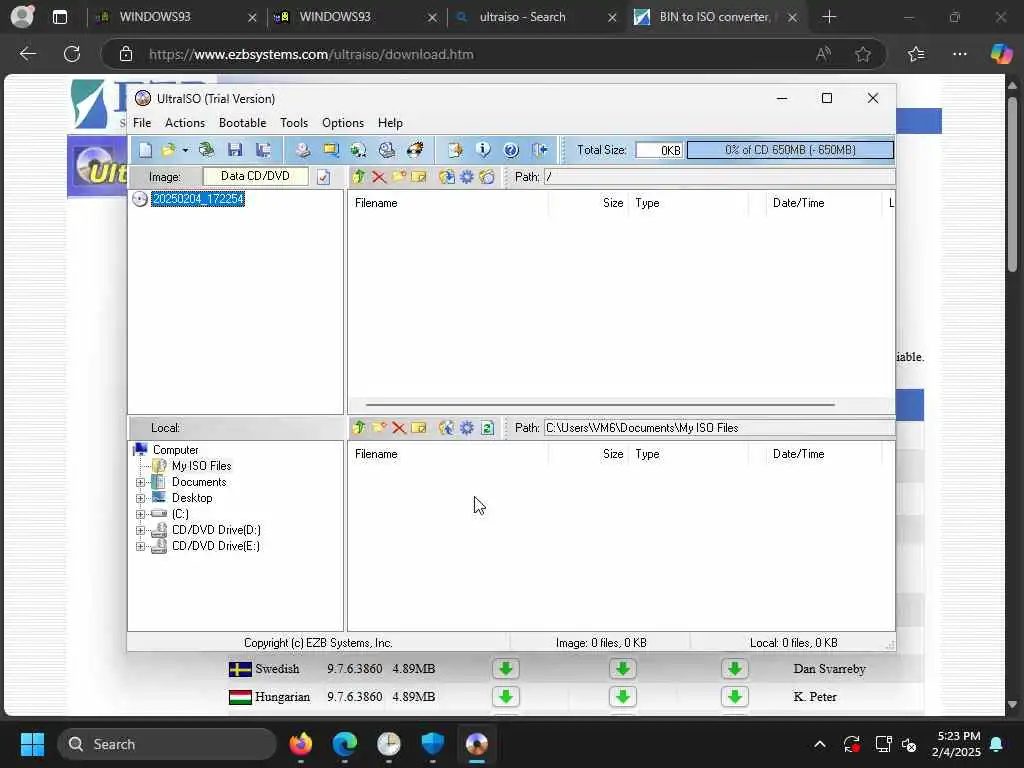
Task: Click rightmost green download arrow in Swedish row
Action: point(735,669)
